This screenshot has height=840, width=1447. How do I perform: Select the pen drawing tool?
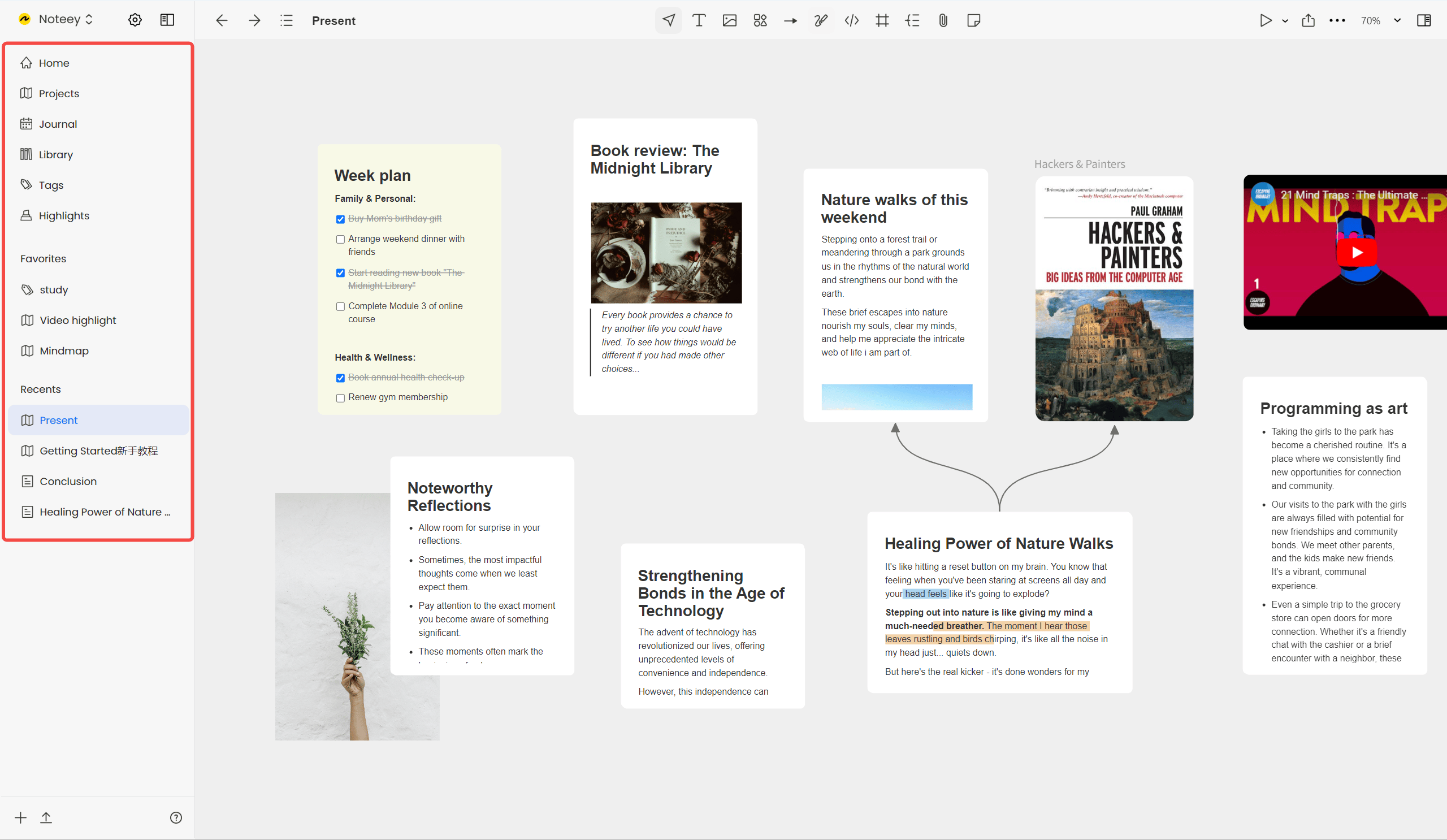point(821,21)
